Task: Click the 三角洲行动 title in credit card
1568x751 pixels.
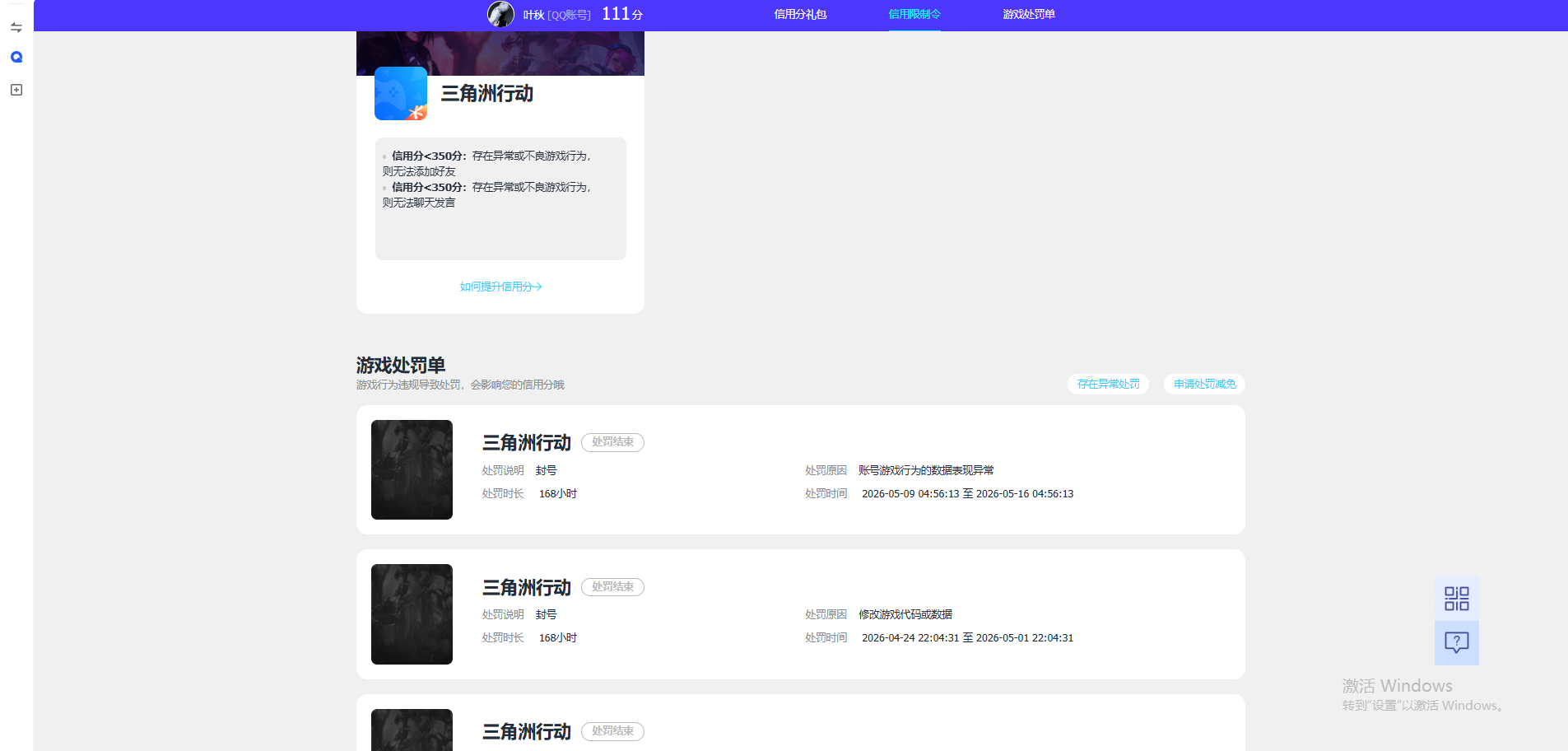Action: [x=487, y=94]
